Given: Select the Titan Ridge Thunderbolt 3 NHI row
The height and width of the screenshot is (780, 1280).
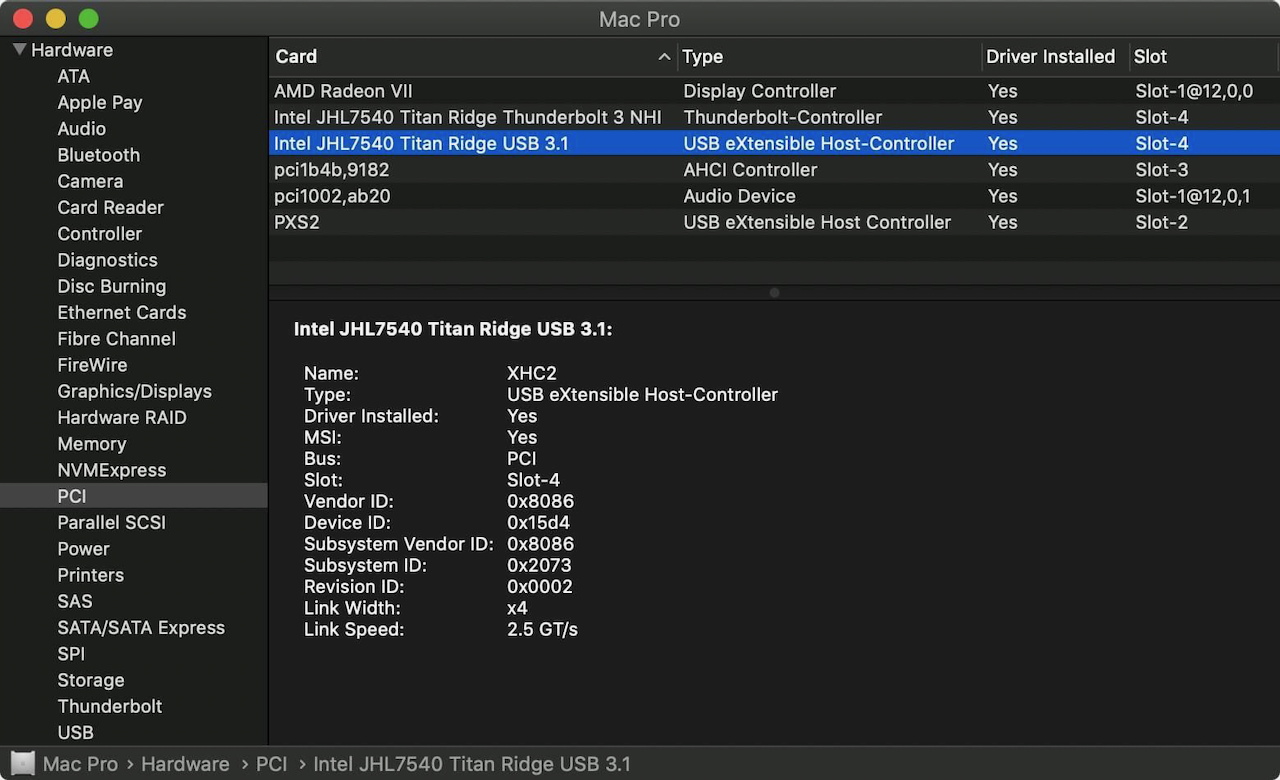Looking at the screenshot, I should tap(774, 117).
